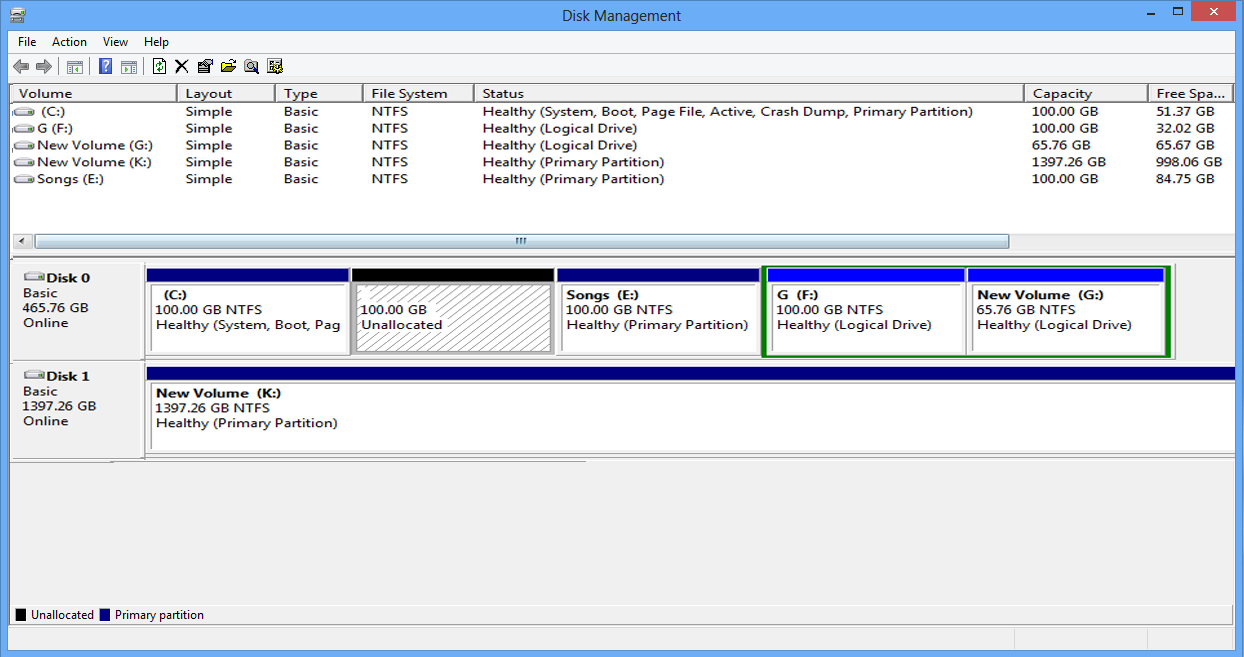
Task: Open the Action menu
Action: pos(69,42)
